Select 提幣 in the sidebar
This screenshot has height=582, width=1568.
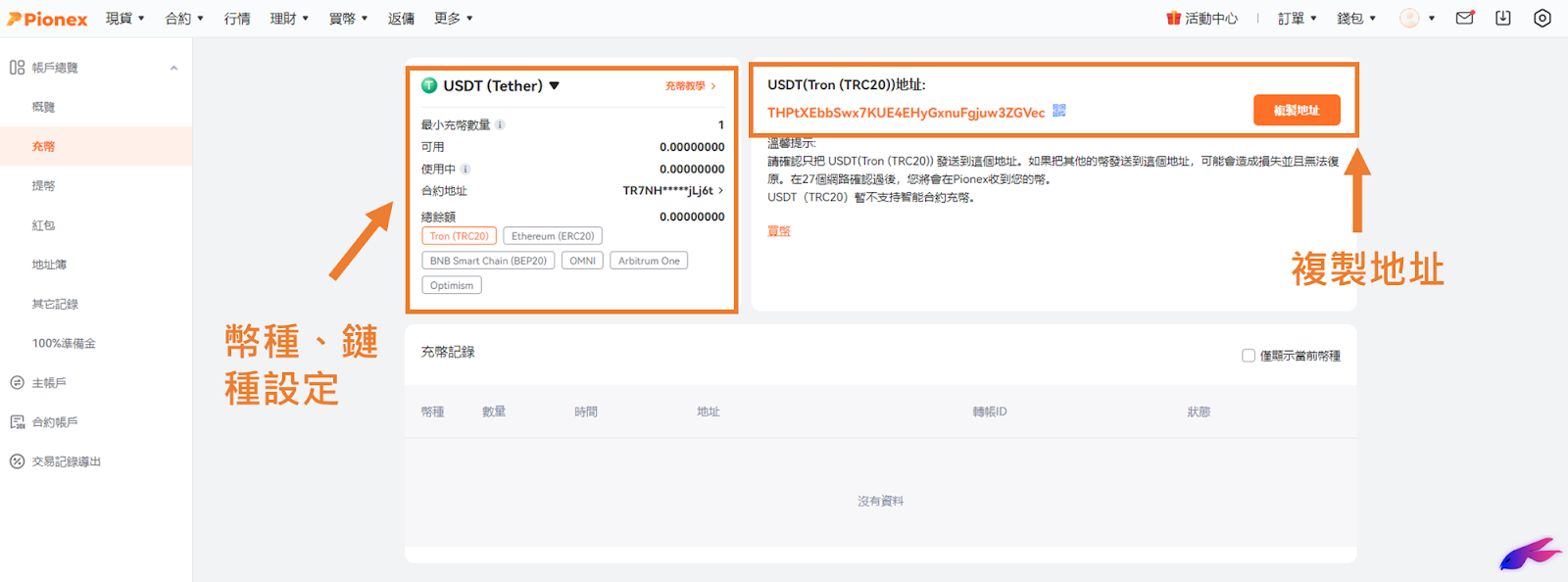coord(43,185)
